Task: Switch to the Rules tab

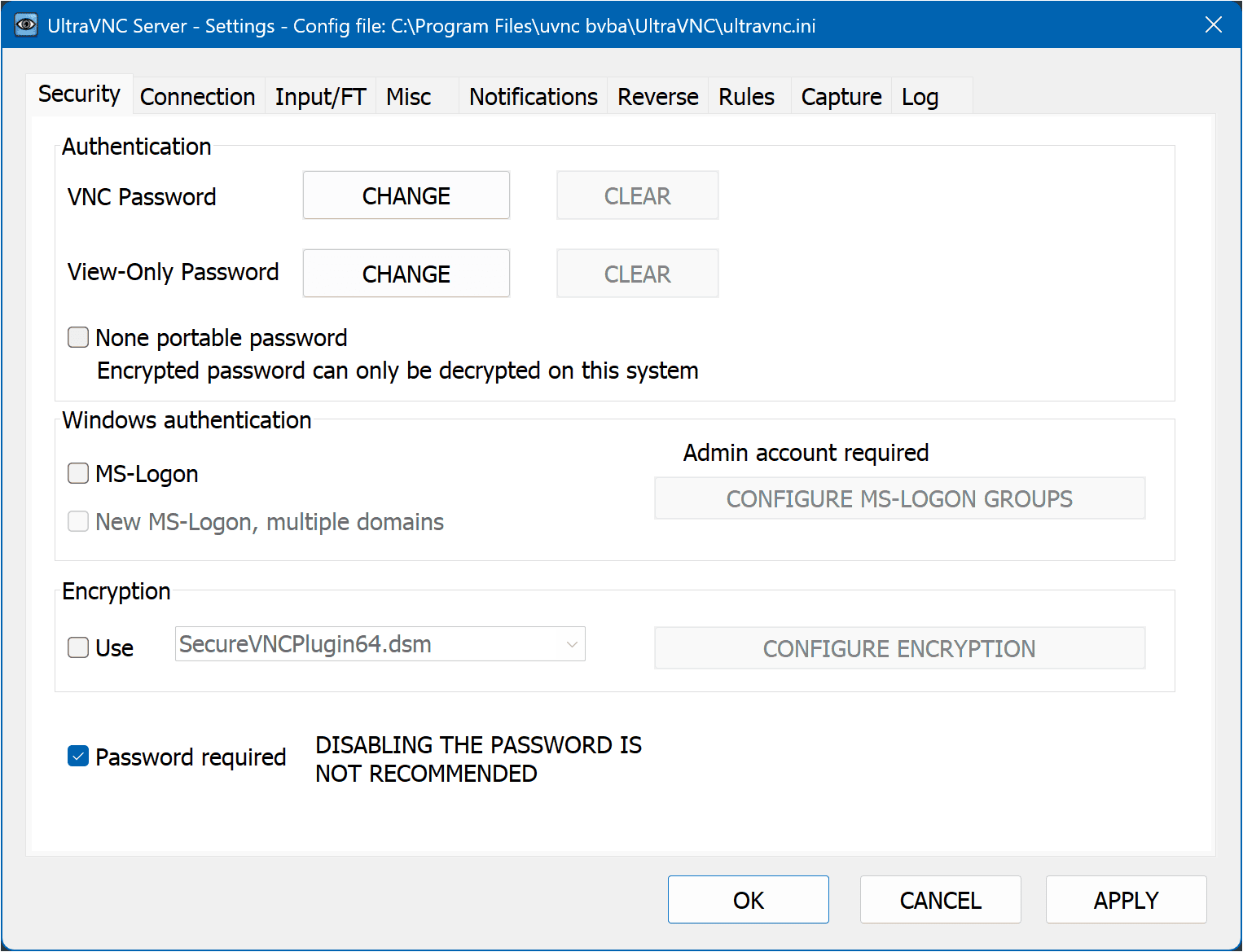Action: pos(746,97)
